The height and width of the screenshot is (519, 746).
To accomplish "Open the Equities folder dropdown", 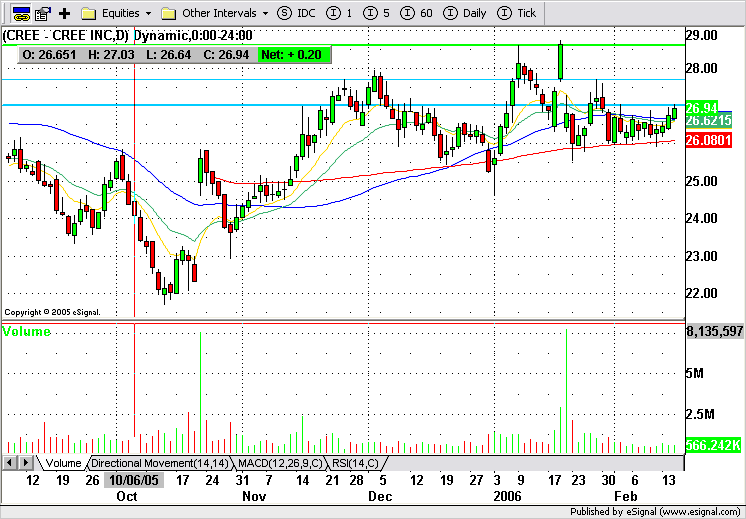I will pos(116,13).
